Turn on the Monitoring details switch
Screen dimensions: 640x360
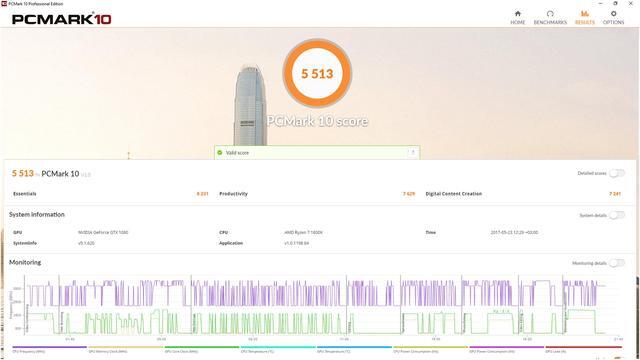(617, 263)
